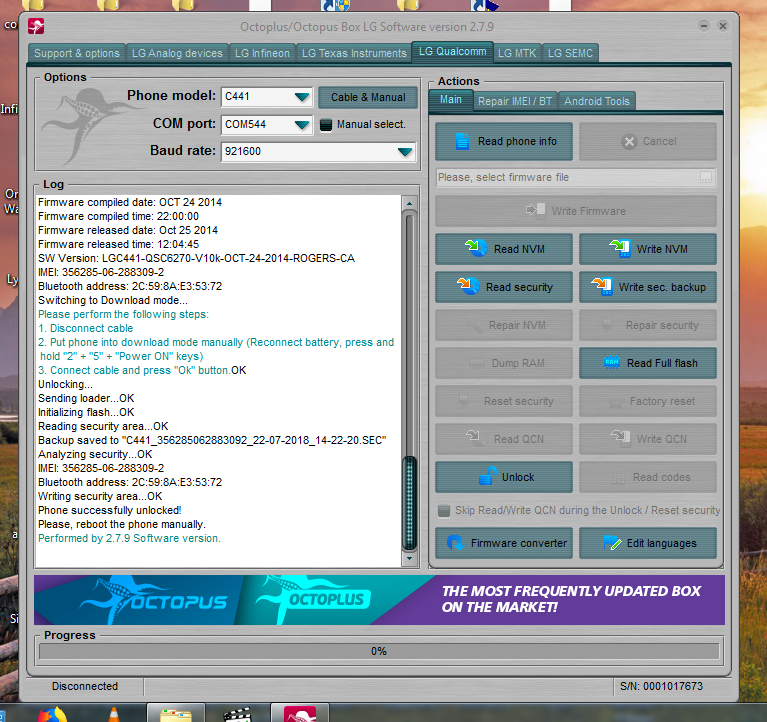
Task: Click the Read Full flash chip icon
Action: 611,362
